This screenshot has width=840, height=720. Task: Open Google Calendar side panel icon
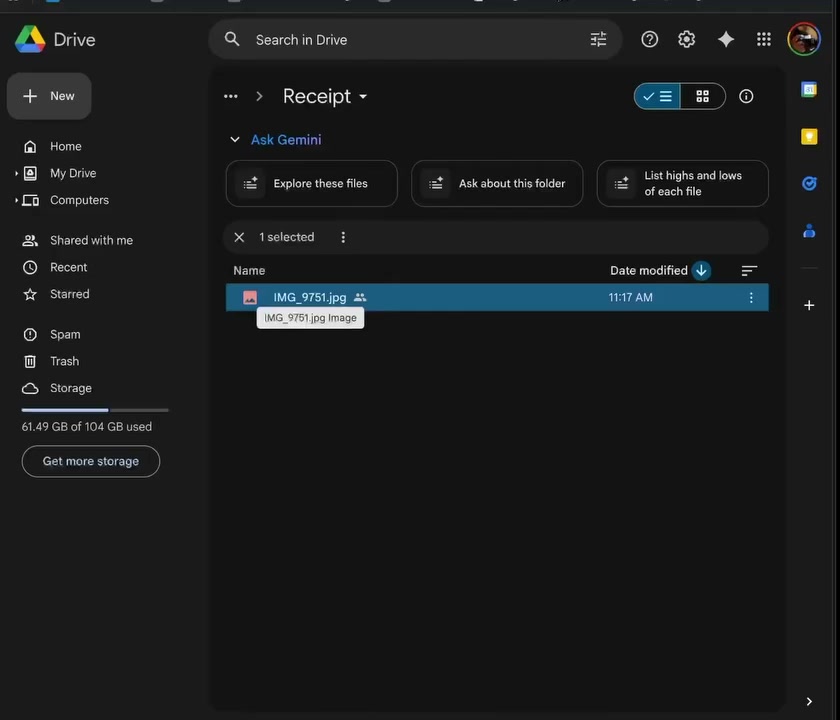click(x=809, y=89)
